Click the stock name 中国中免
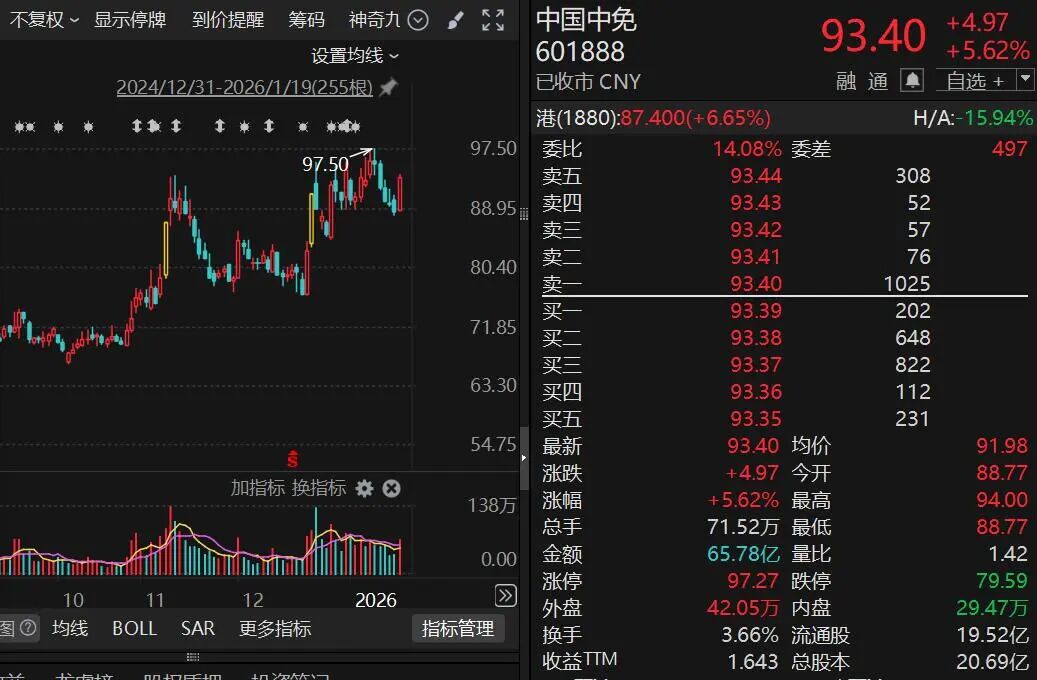 tap(586, 20)
